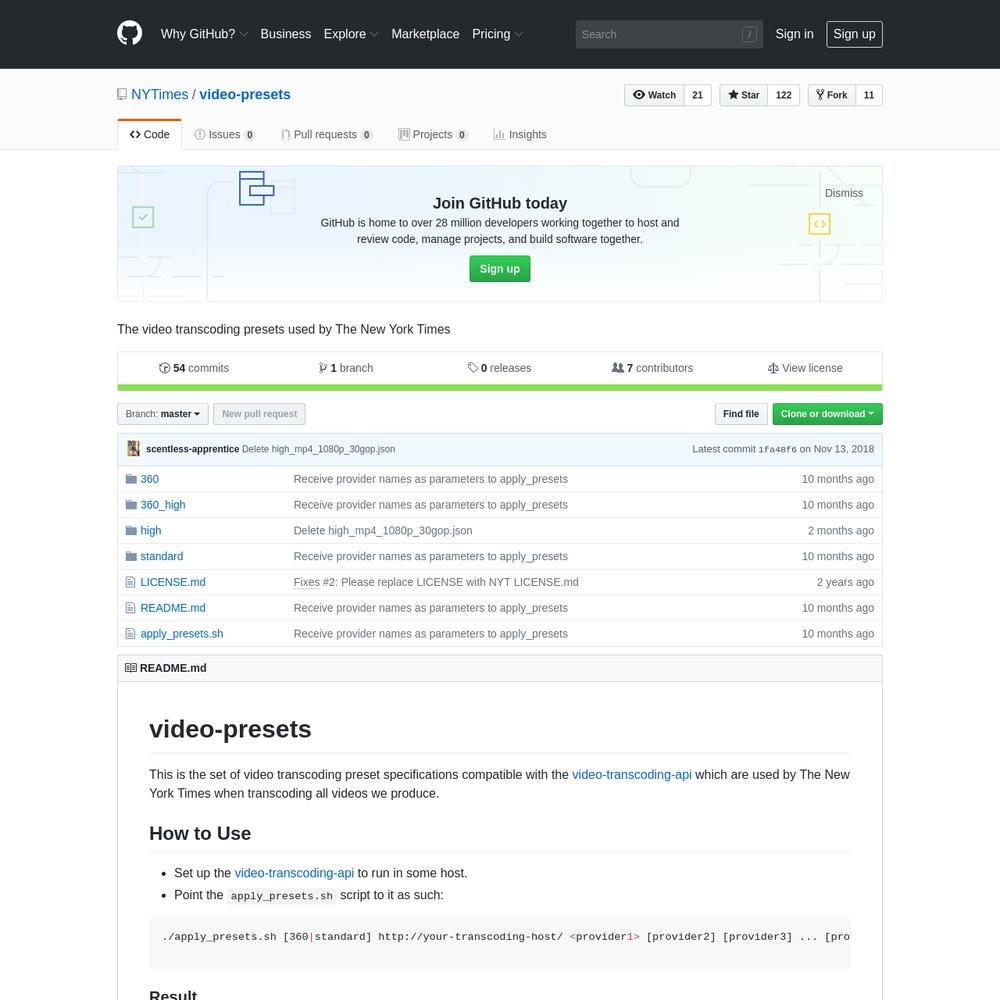This screenshot has width=1000, height=1000.
Task: Click the branch icon next to 1 branch
Action: point(323,368)
